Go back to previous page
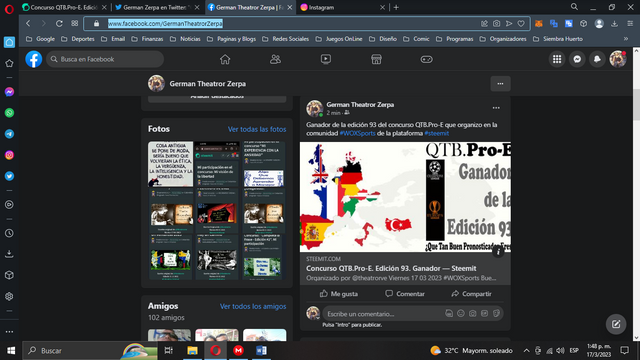Image resolution: width=640 pixels, height=360 pixels. [x=28, y=24]
